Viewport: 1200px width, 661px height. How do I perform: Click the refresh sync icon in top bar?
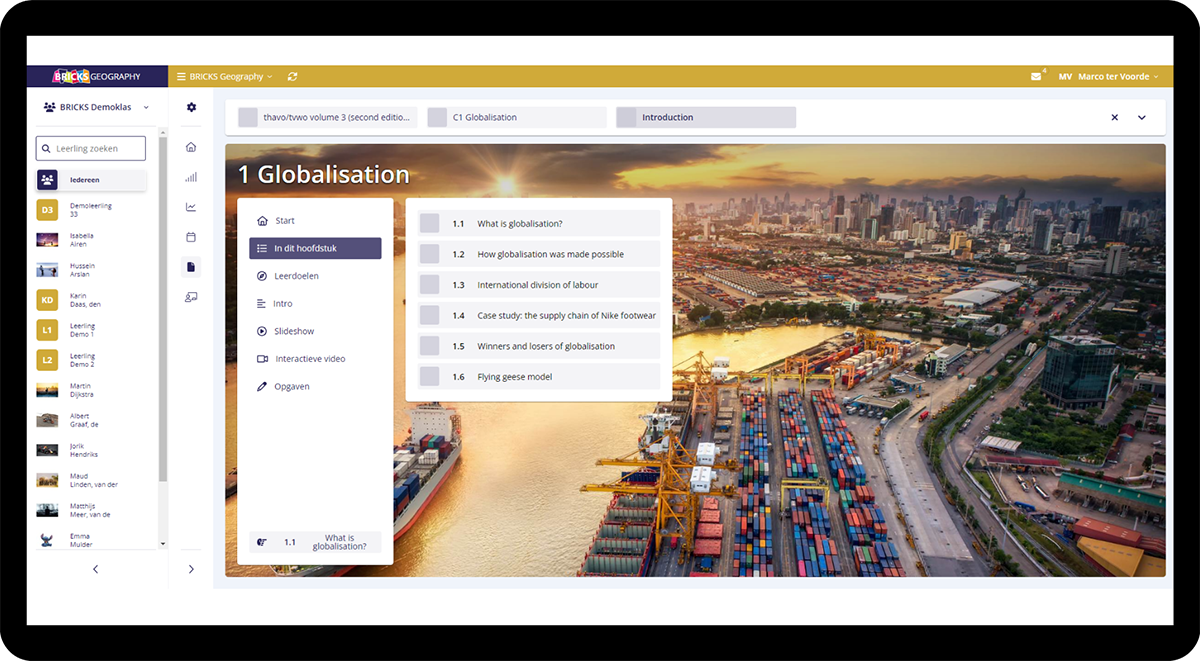point(292,76)
